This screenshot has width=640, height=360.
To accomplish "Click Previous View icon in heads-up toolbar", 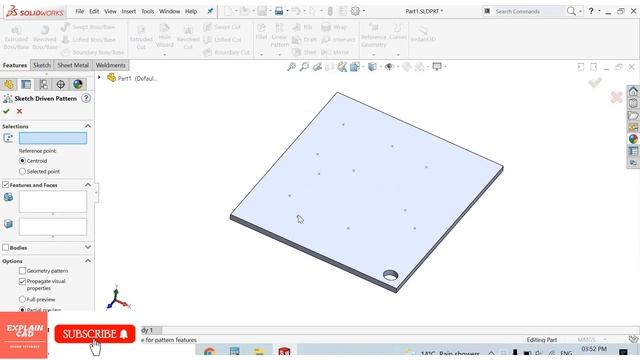I will click(x=317, y=67).
